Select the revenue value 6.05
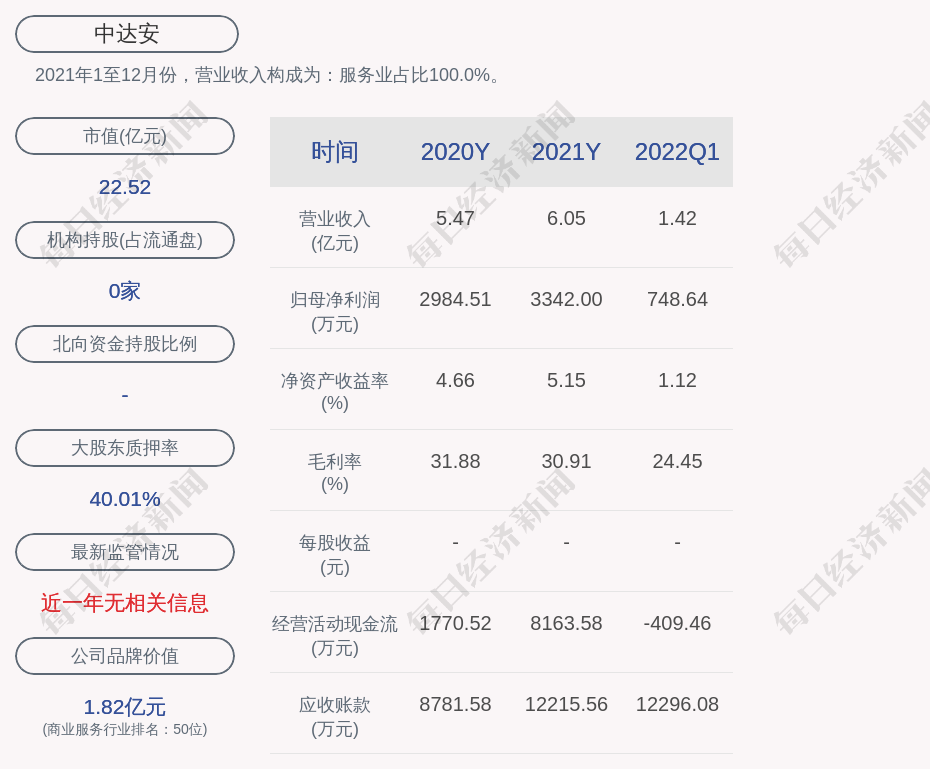 click(566, 218)
